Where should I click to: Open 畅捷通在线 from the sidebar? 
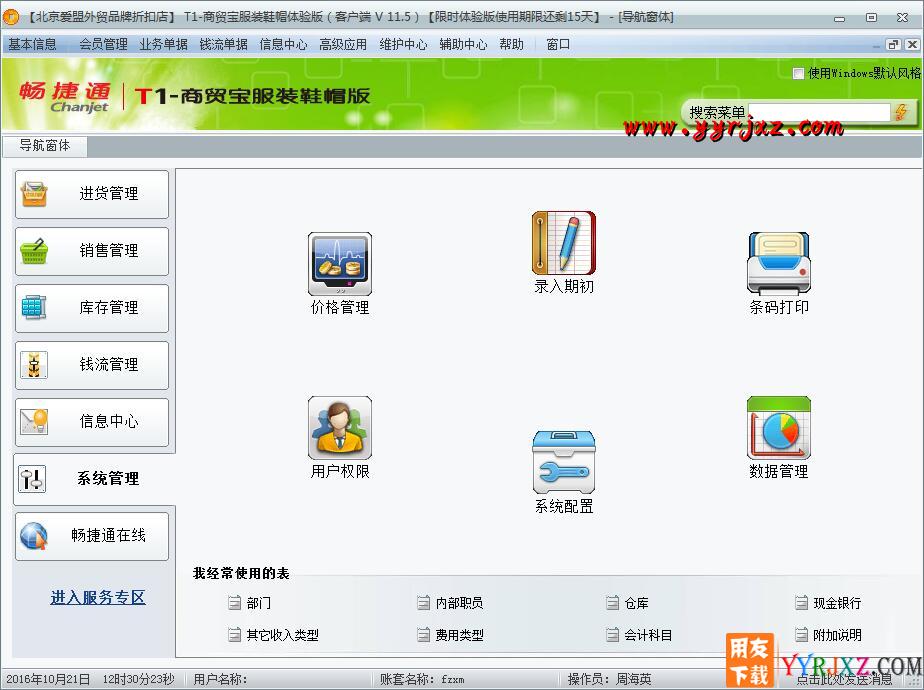[92, 536]
